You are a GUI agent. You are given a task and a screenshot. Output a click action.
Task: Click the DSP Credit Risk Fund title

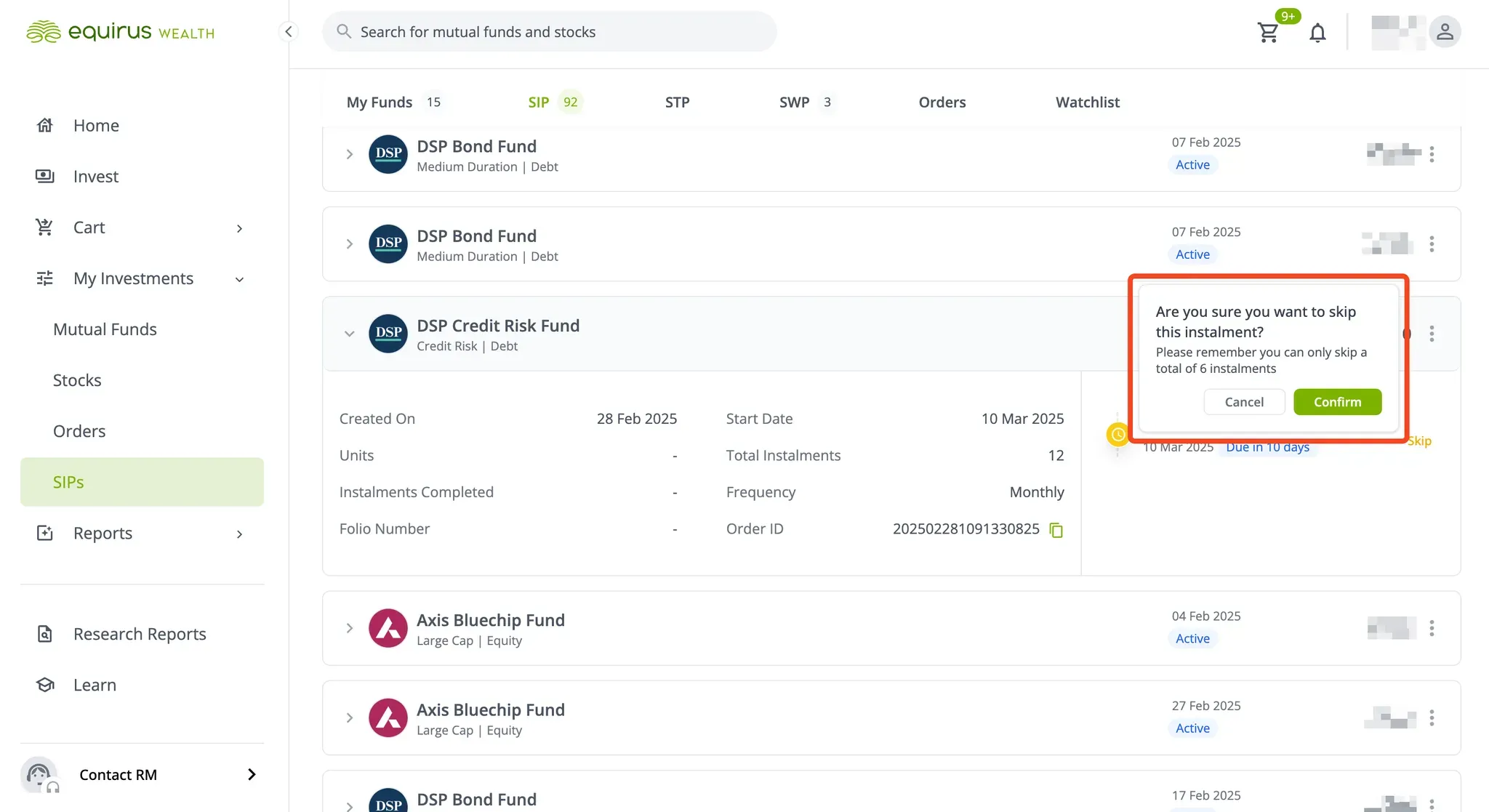(x=498, y=326)
